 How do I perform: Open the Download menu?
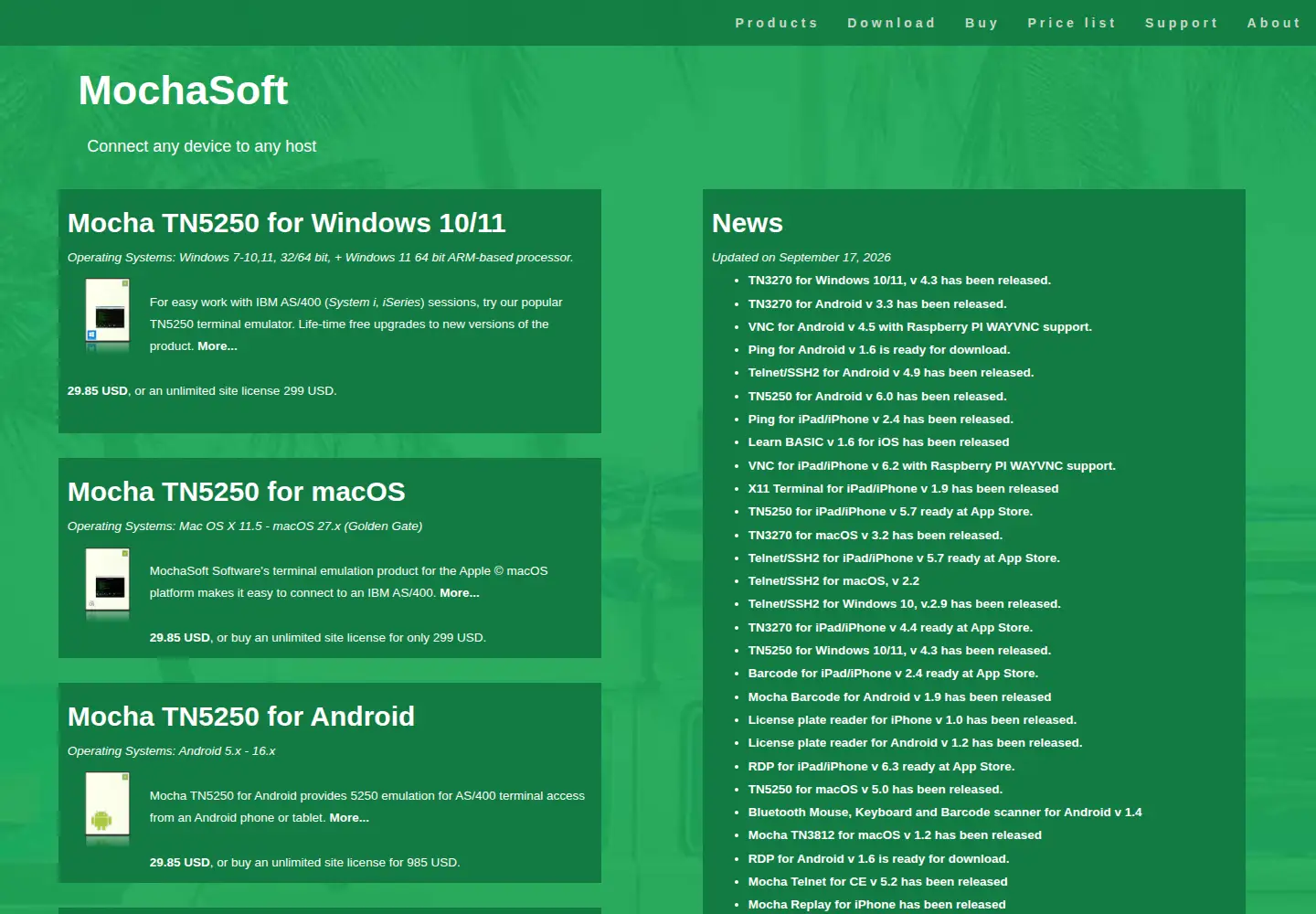891,23
